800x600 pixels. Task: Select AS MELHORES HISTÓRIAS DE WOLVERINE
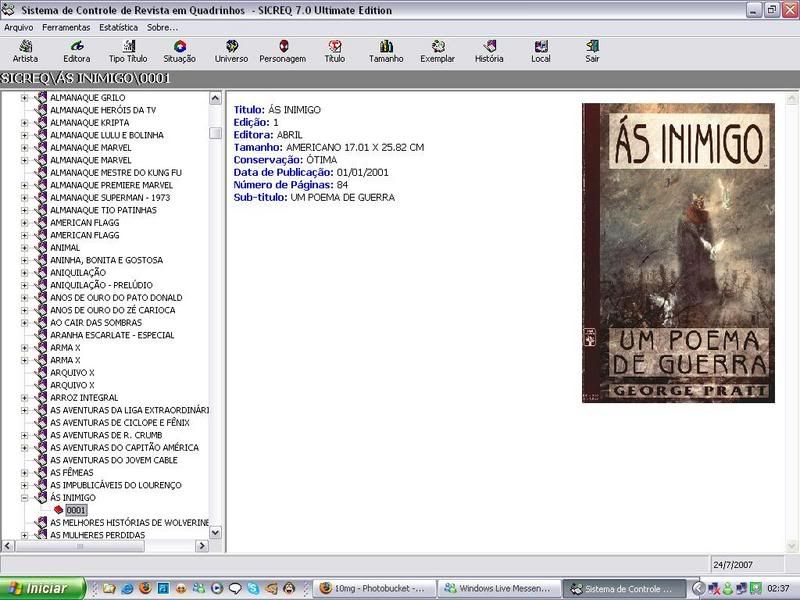[x=130, y=522]
